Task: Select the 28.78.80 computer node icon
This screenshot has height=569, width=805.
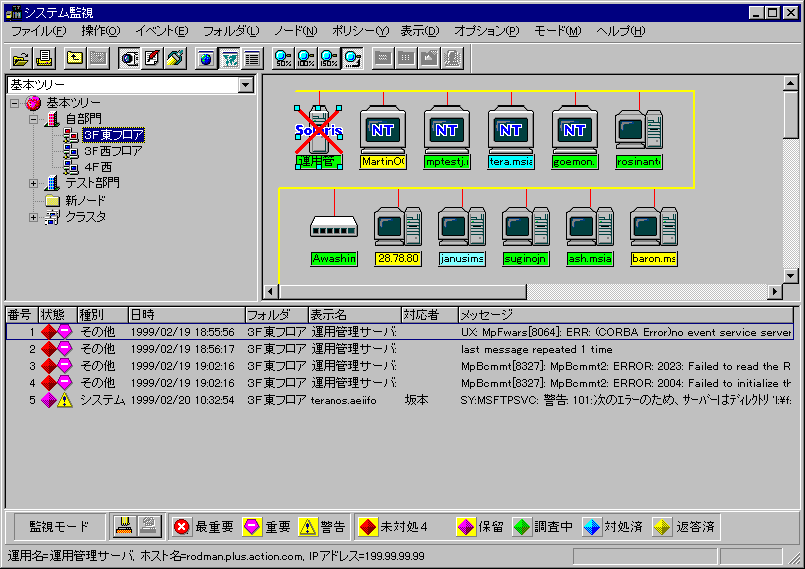Action: (398, 226)
